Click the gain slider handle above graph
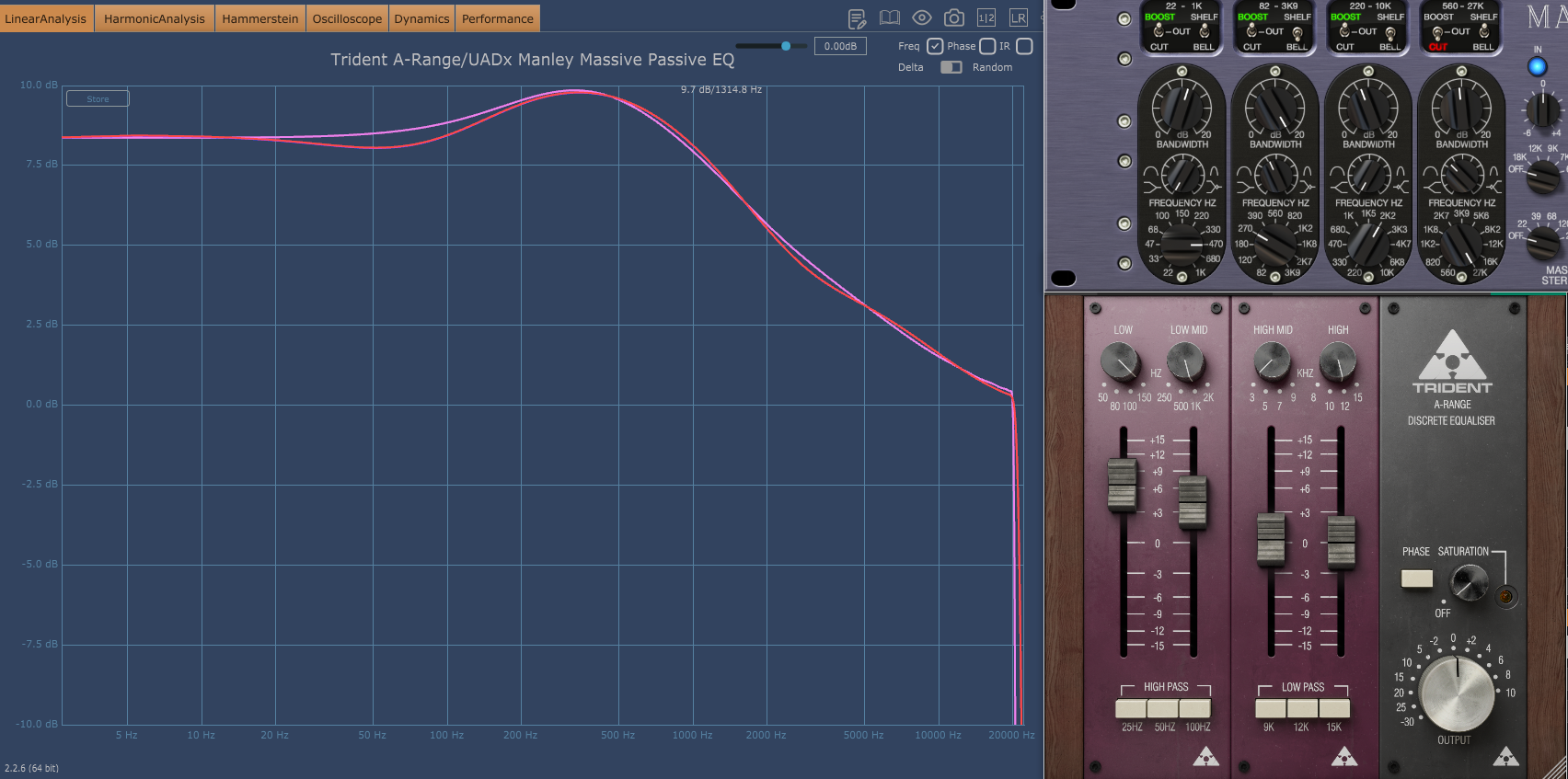 tap(786, 46)
